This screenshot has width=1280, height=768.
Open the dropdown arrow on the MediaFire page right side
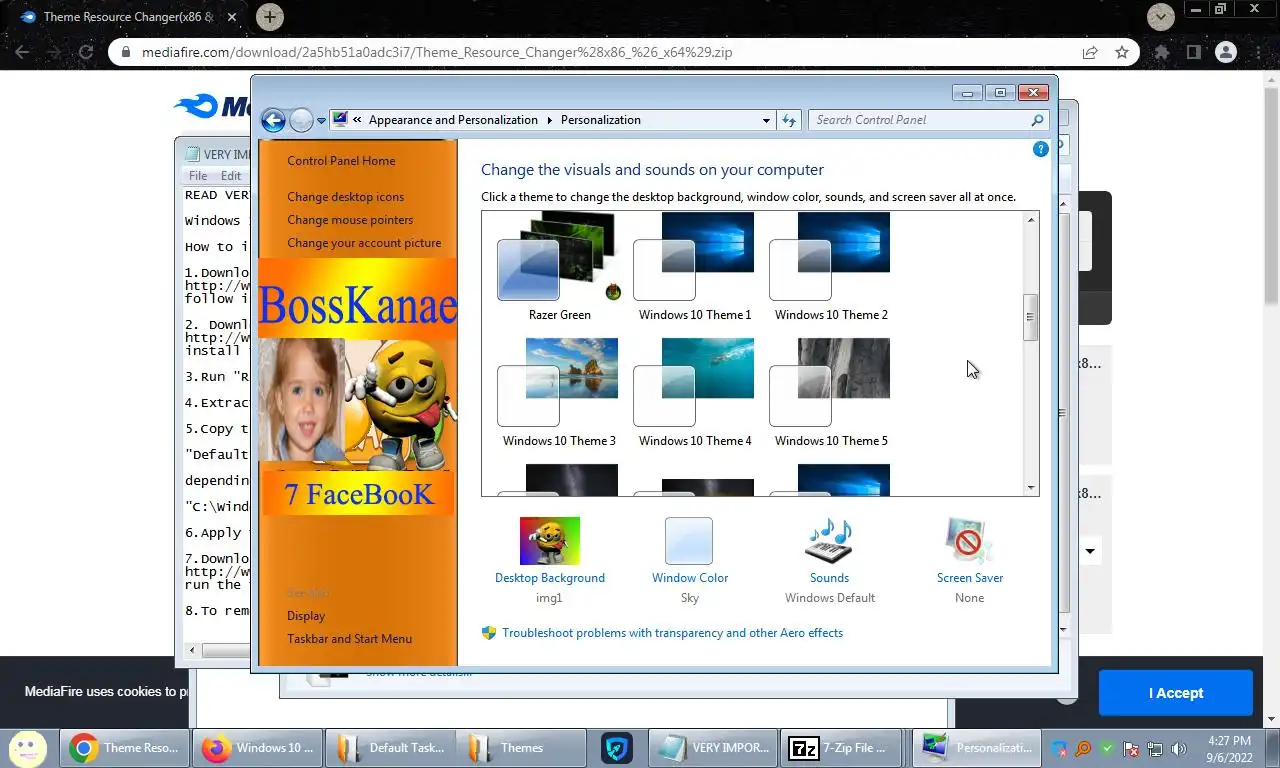pyautogui.click(x=1090, y=551)
